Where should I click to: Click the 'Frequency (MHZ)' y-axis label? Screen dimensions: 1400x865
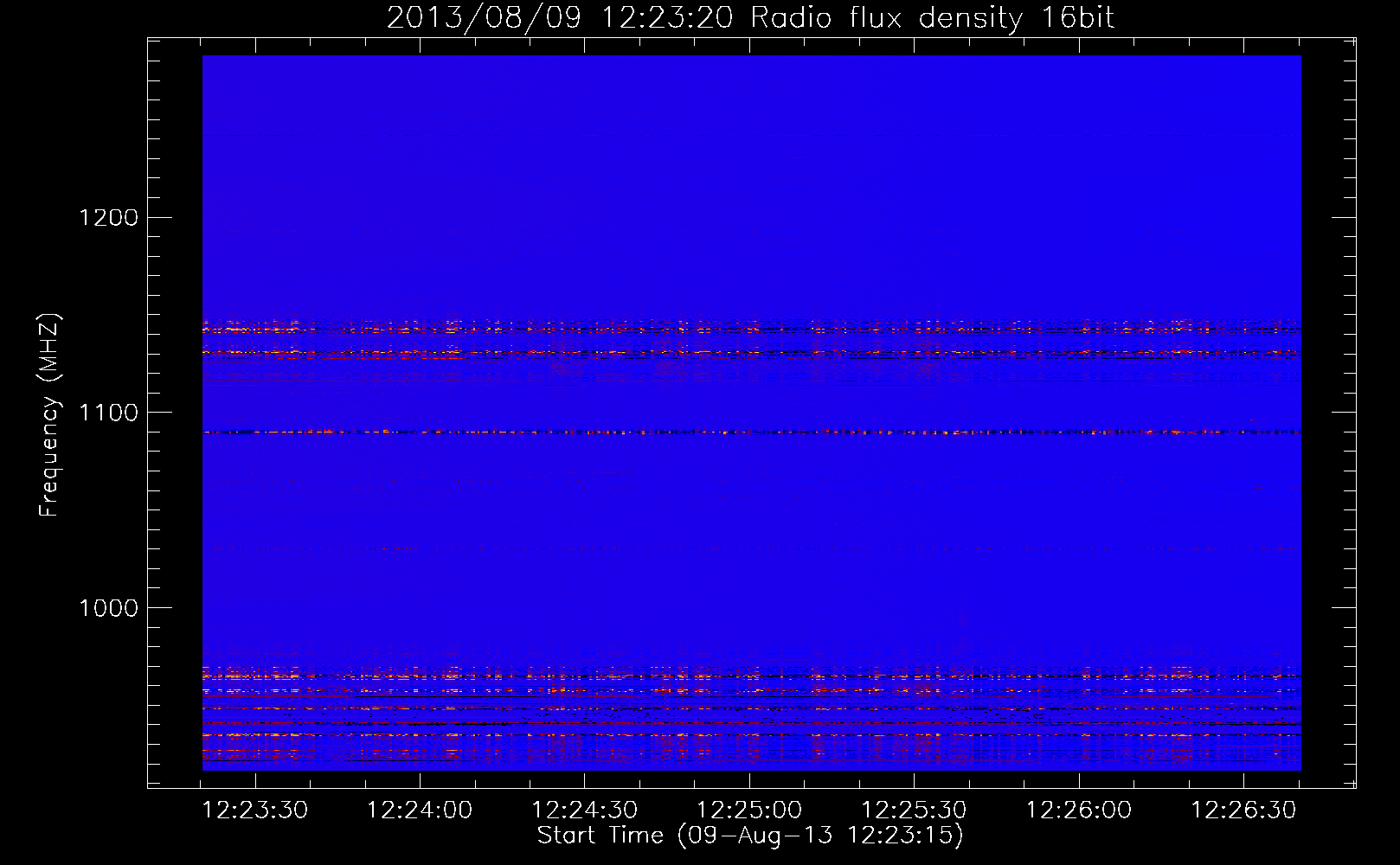click(x=50, y=415)
